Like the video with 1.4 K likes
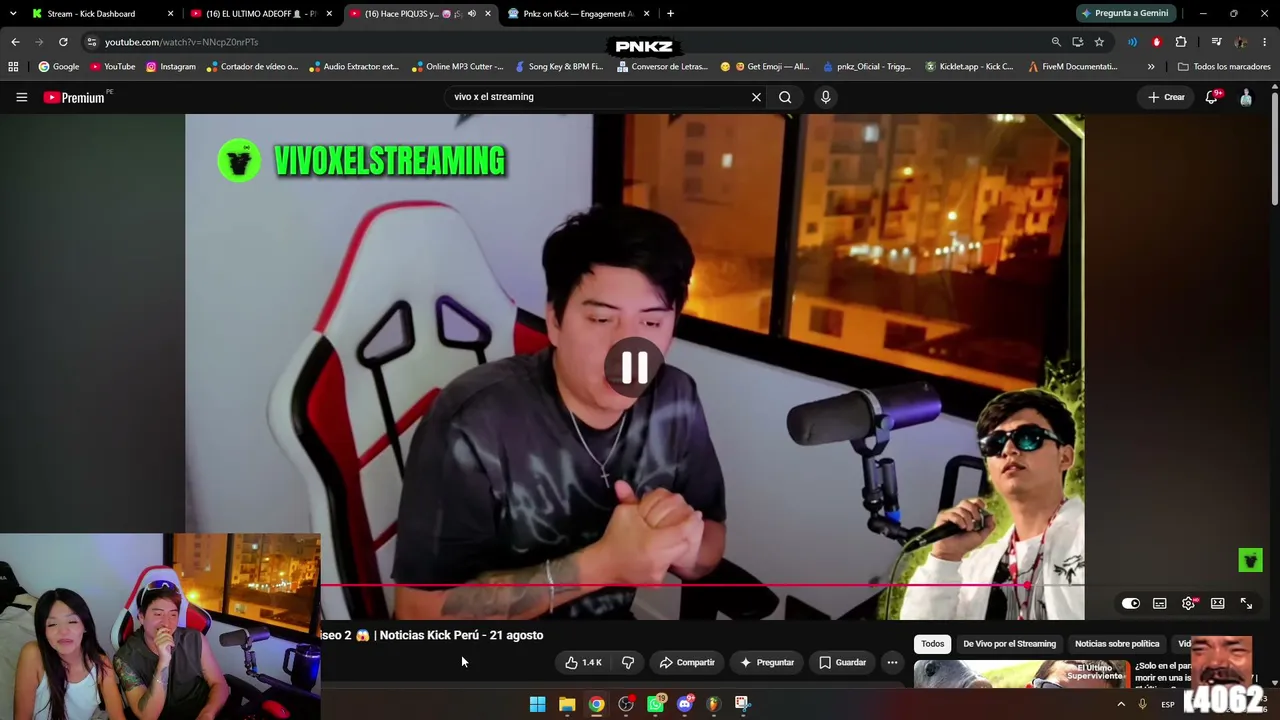Viewport: 1280px width, 720px height. tap(583, 662)
